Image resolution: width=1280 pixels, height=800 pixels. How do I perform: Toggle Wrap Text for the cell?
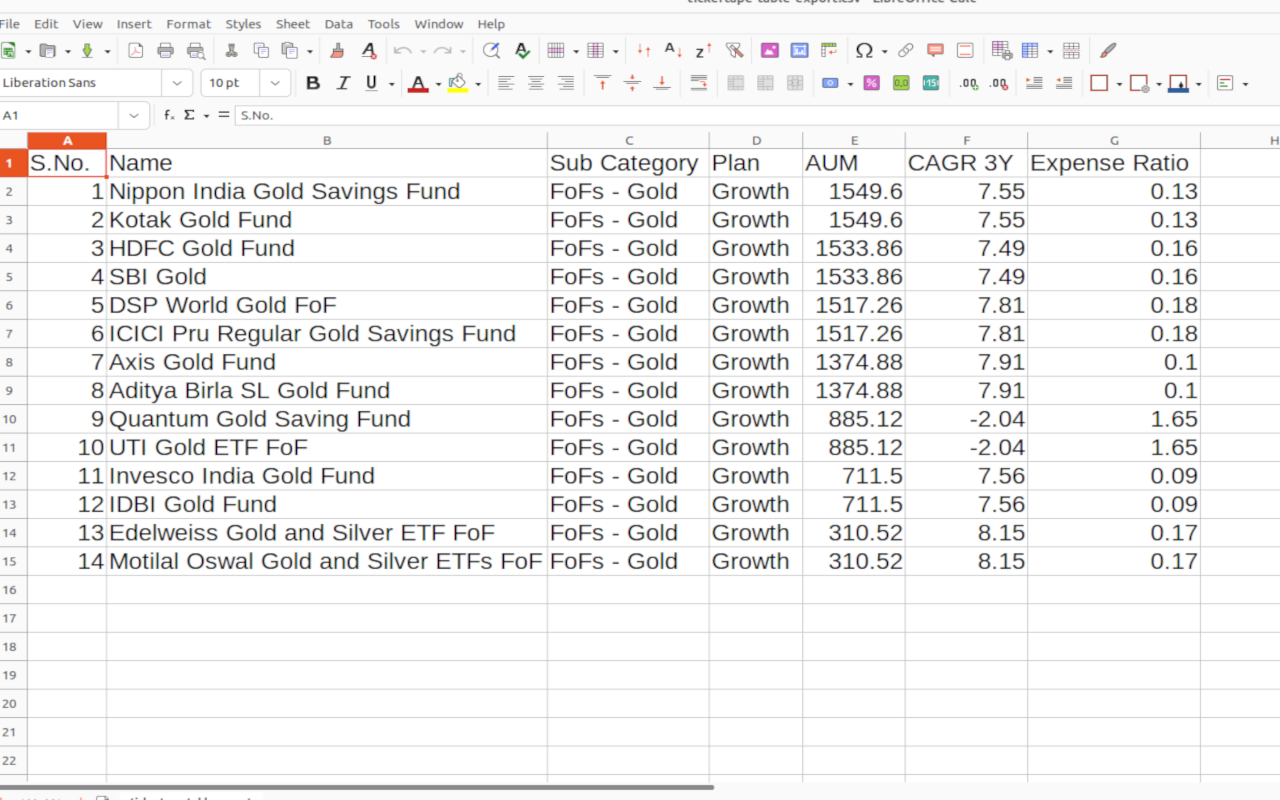pos(699,84)
